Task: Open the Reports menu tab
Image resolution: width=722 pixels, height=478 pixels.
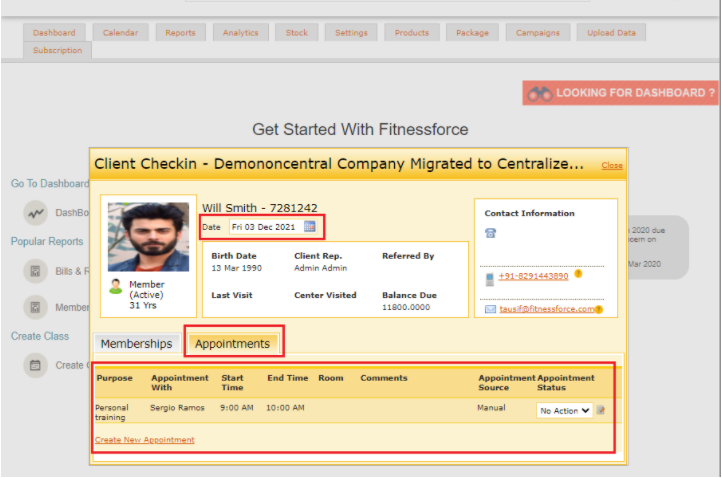Action: coord(180,33)
